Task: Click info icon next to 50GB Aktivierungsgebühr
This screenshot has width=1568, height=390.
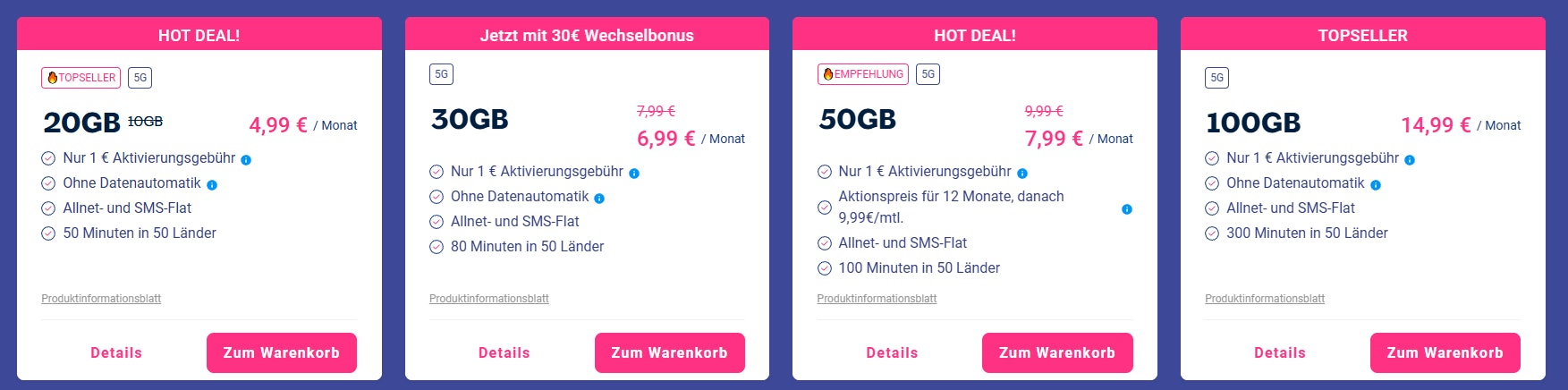Action: click(x=1022, y=174)
